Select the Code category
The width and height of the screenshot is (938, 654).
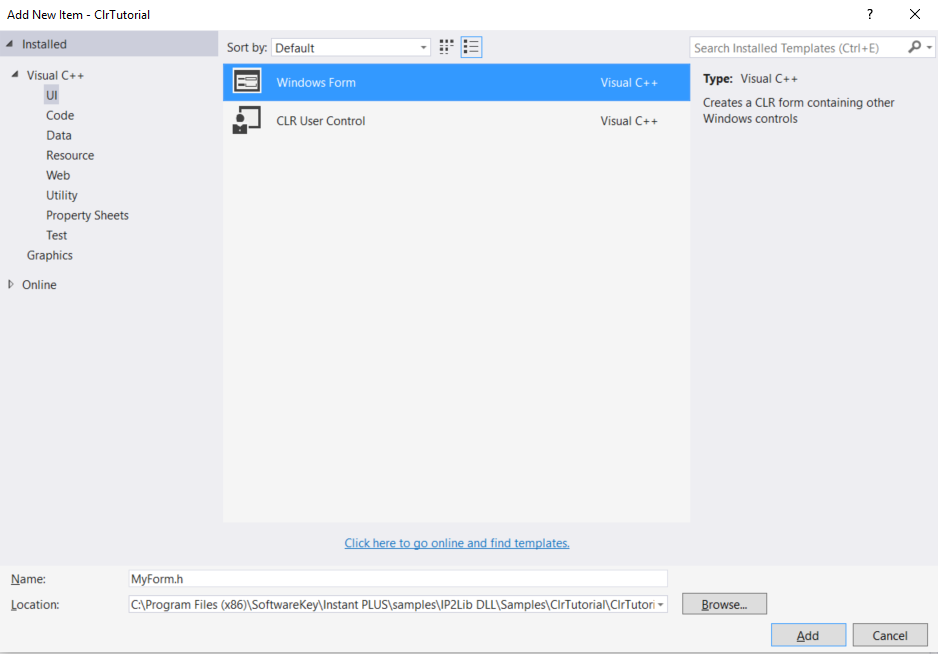(x=60, y=115)
